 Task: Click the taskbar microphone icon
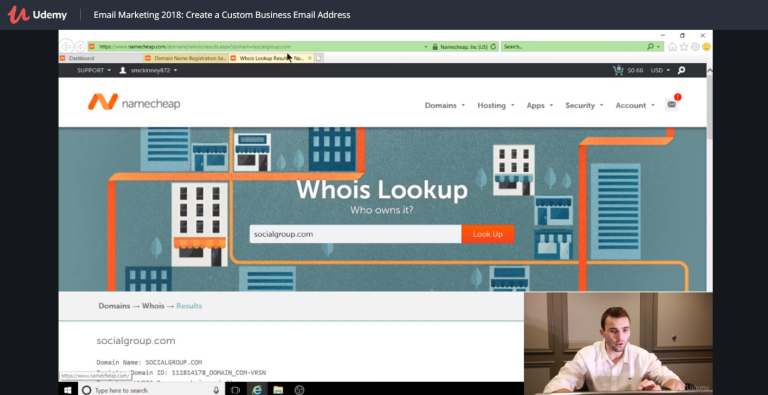coord(216,390)
